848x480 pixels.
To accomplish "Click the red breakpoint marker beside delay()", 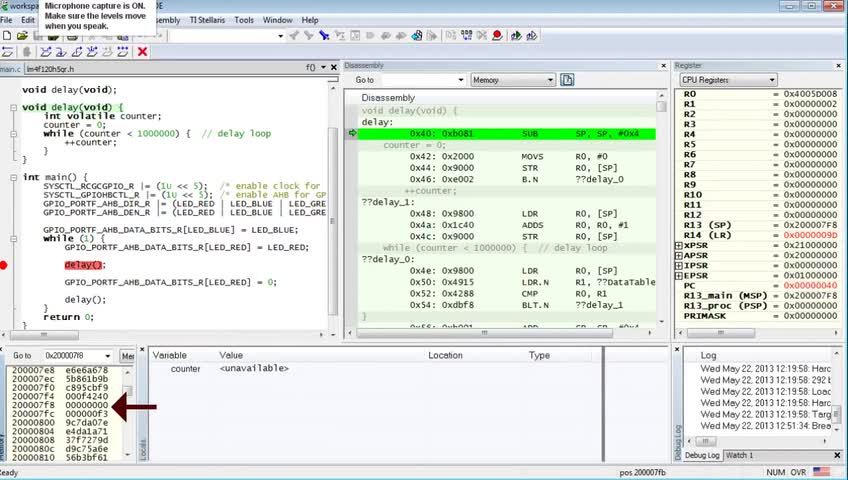I will [x=4, y=265].
